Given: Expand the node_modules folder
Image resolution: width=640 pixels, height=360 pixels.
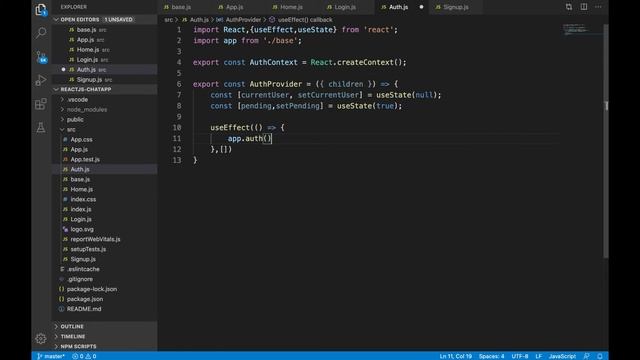Looking at the screenshot, I should point(87,110).
